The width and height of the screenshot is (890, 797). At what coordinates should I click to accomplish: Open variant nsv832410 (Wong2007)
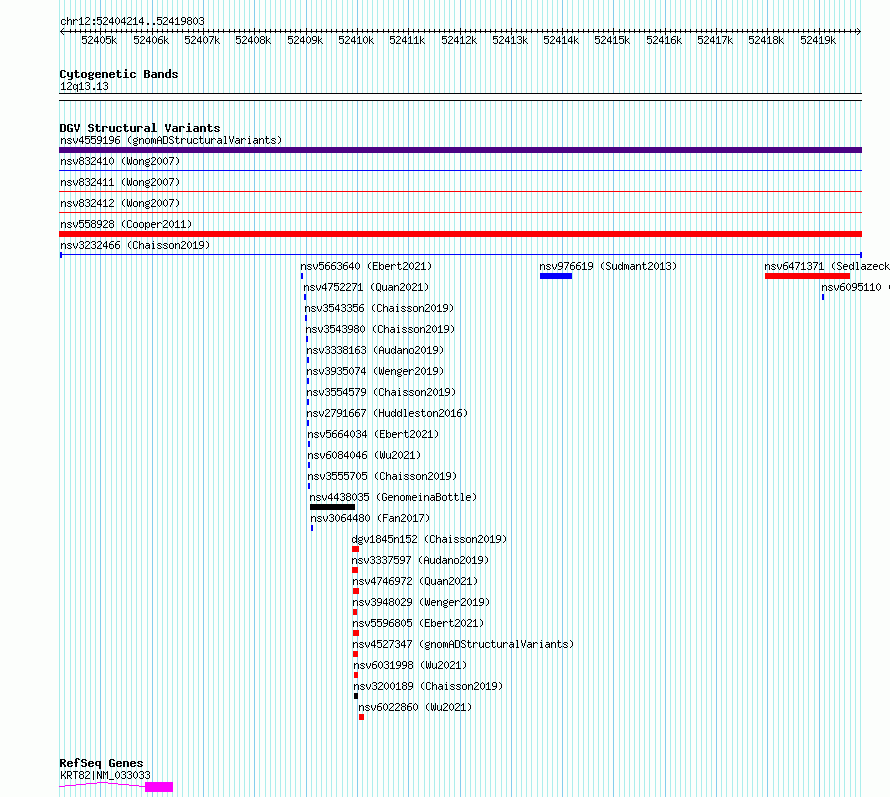[120, 161]
